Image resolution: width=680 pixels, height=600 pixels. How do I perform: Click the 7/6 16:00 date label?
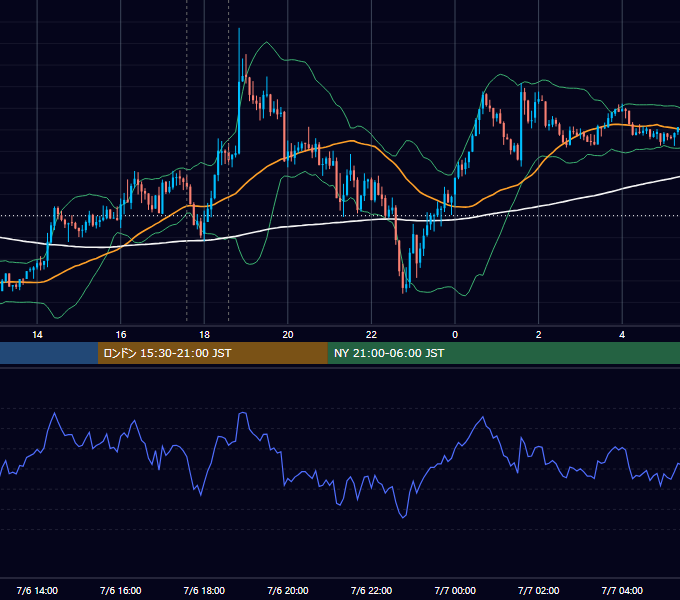[x=121, y=590]
